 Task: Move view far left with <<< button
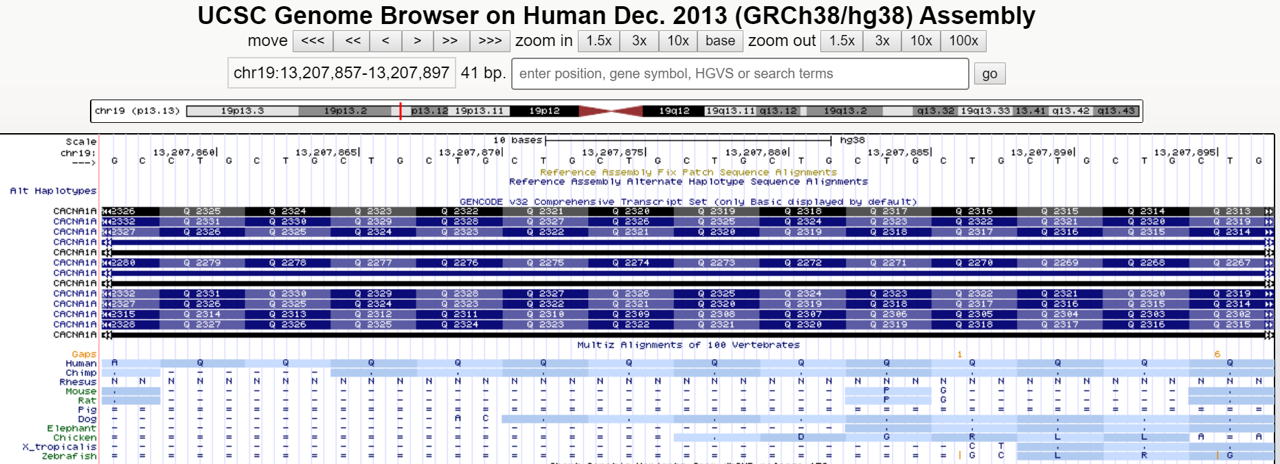[313, 41]
